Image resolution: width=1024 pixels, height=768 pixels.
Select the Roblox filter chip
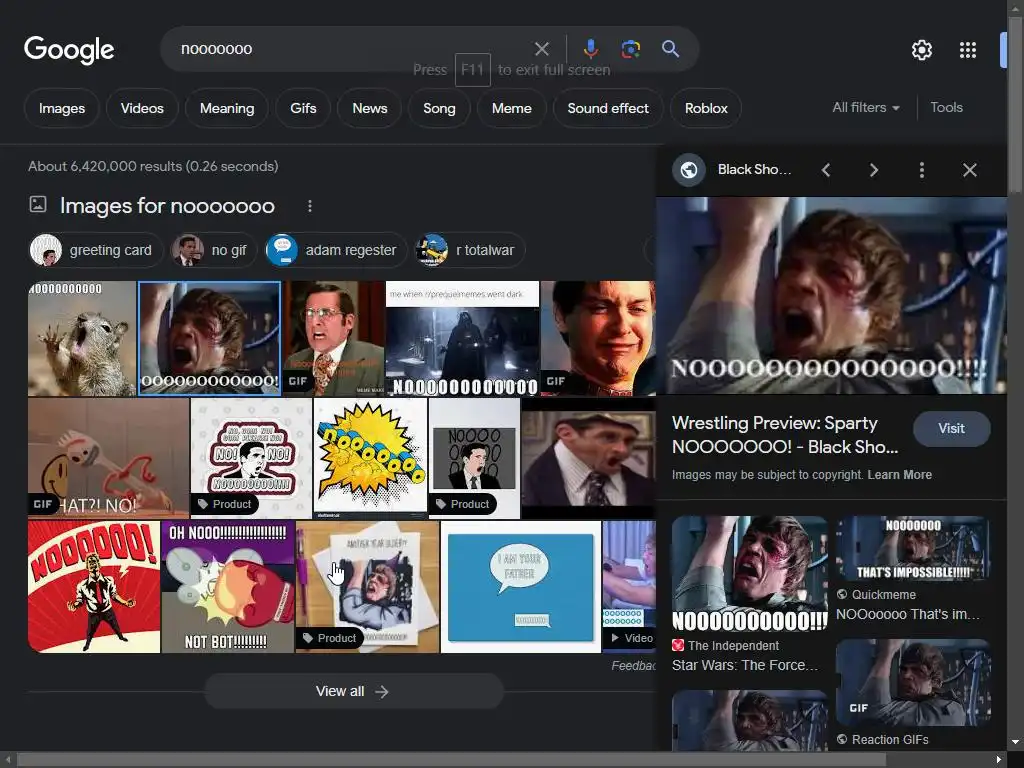point(706,108)
